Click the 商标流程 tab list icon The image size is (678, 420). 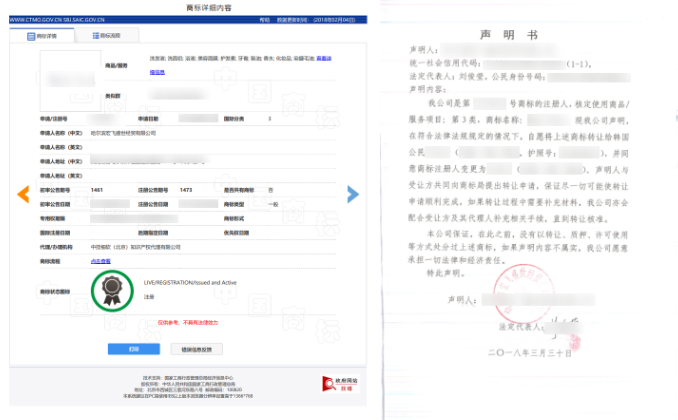click(x=96, y=35)
